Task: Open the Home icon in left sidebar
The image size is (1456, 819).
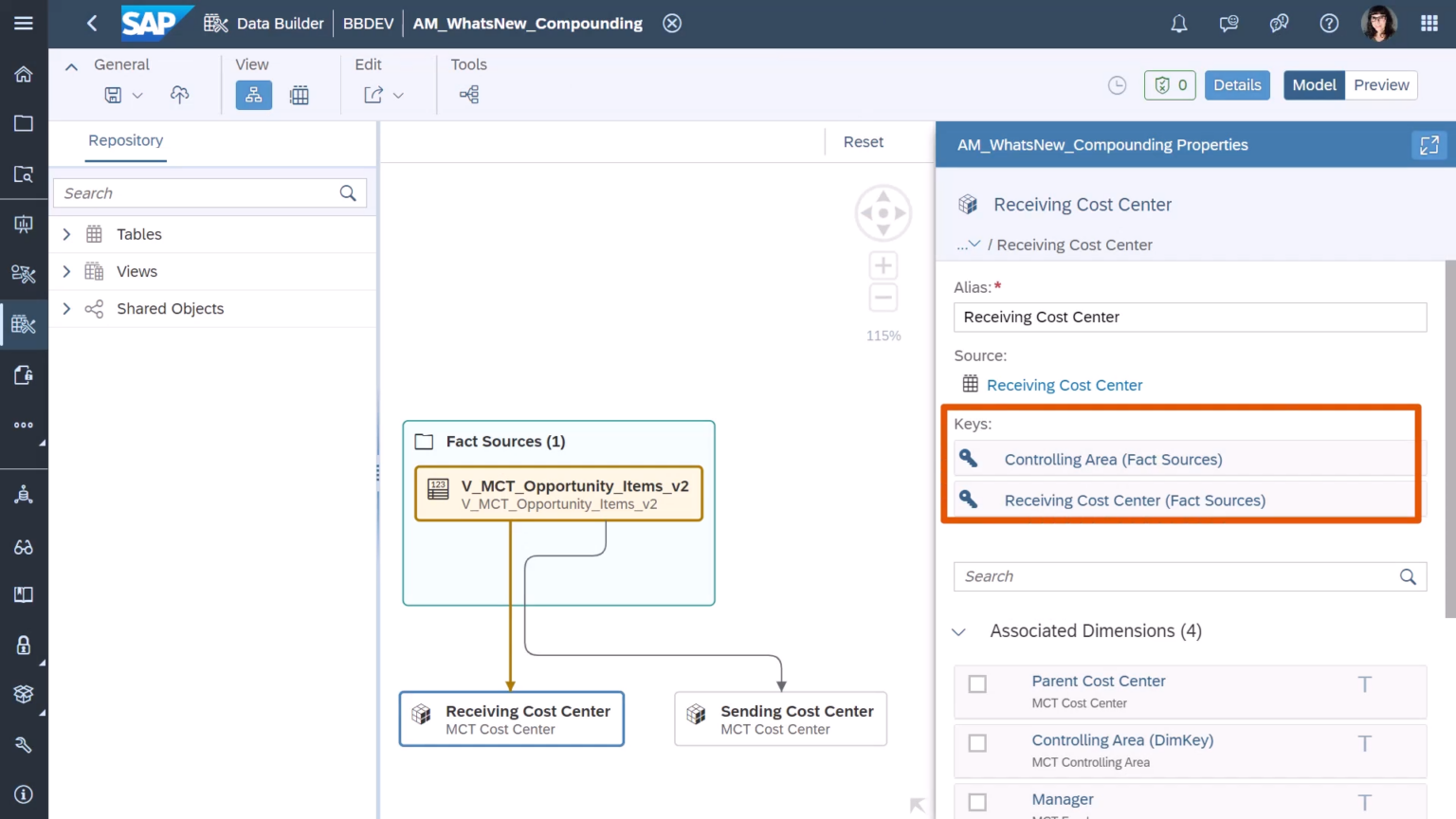Action: tap(24, 74)
